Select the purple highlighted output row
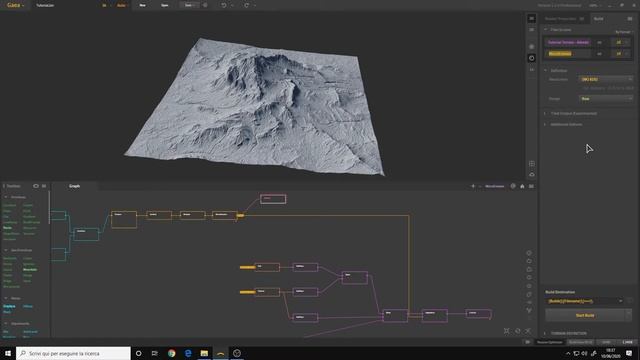This screenshot has width=640, height=360. [569, 42]
